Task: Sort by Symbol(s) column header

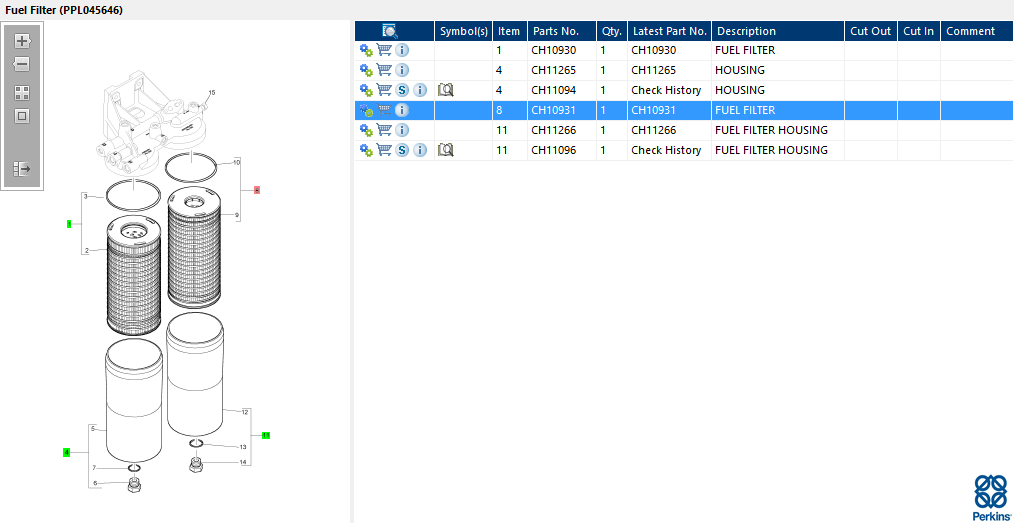Action: click(464, 31)
